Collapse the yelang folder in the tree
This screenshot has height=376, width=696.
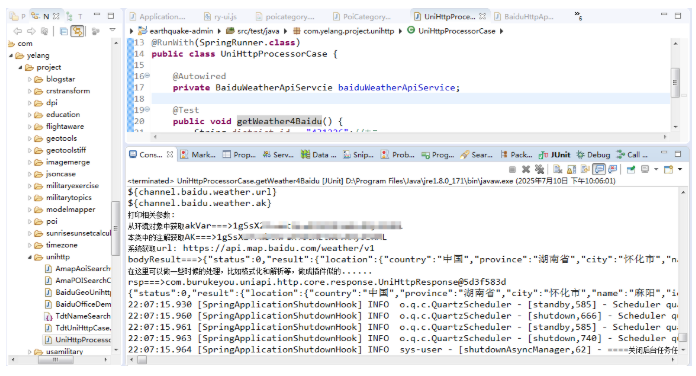pos(11,55)
